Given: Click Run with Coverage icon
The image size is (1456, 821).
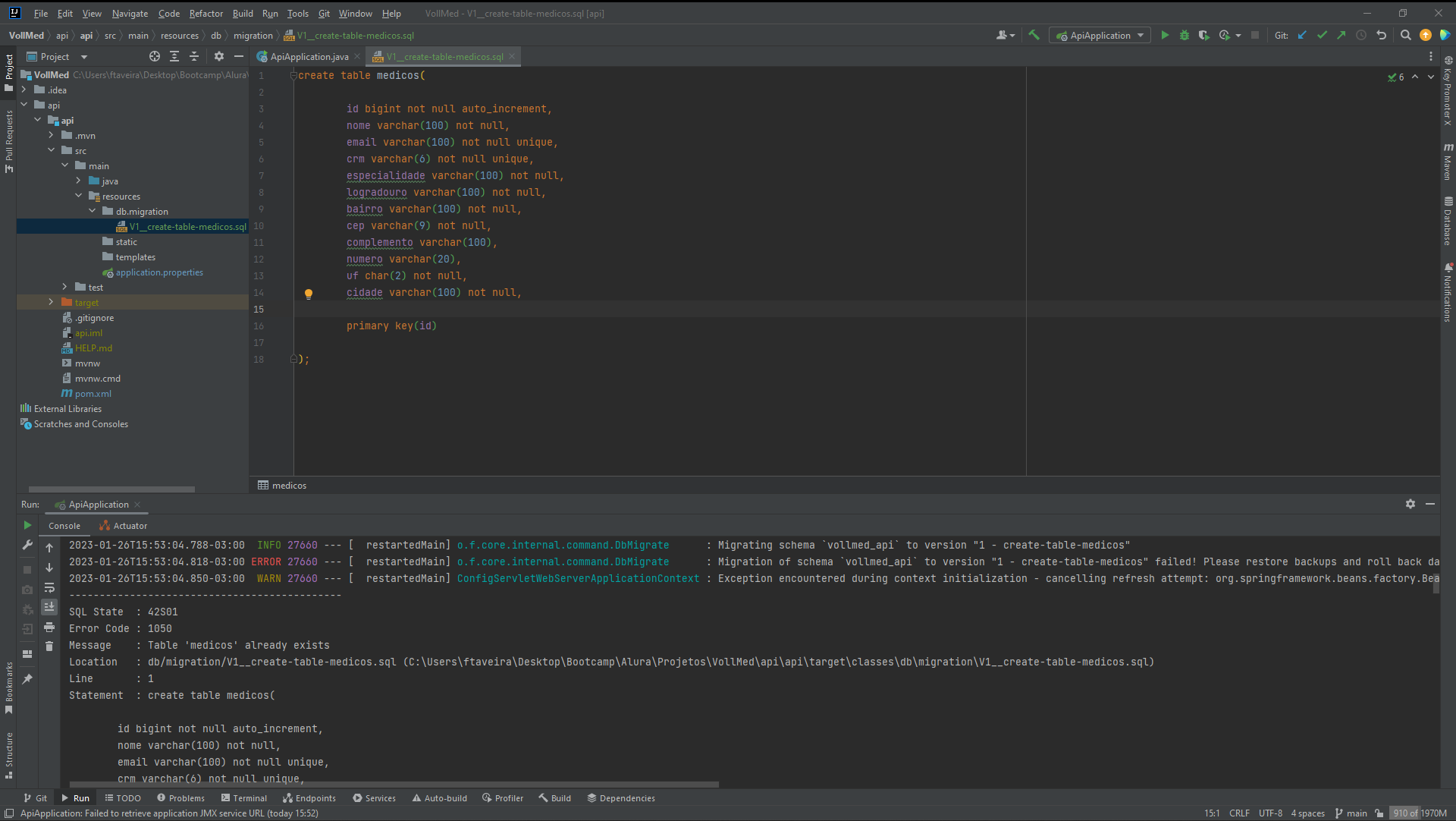Looking at the screenshot, I should click(x=1203, y=35).
